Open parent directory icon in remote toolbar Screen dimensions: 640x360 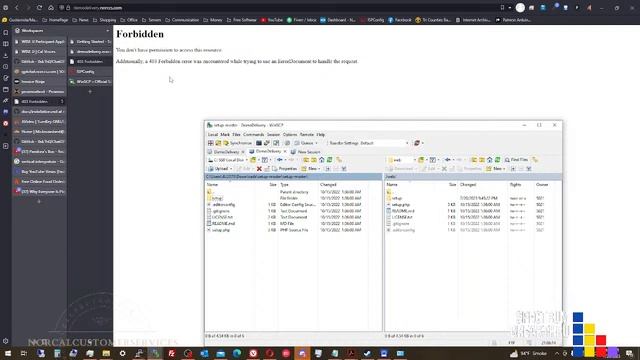coord(474,160)
